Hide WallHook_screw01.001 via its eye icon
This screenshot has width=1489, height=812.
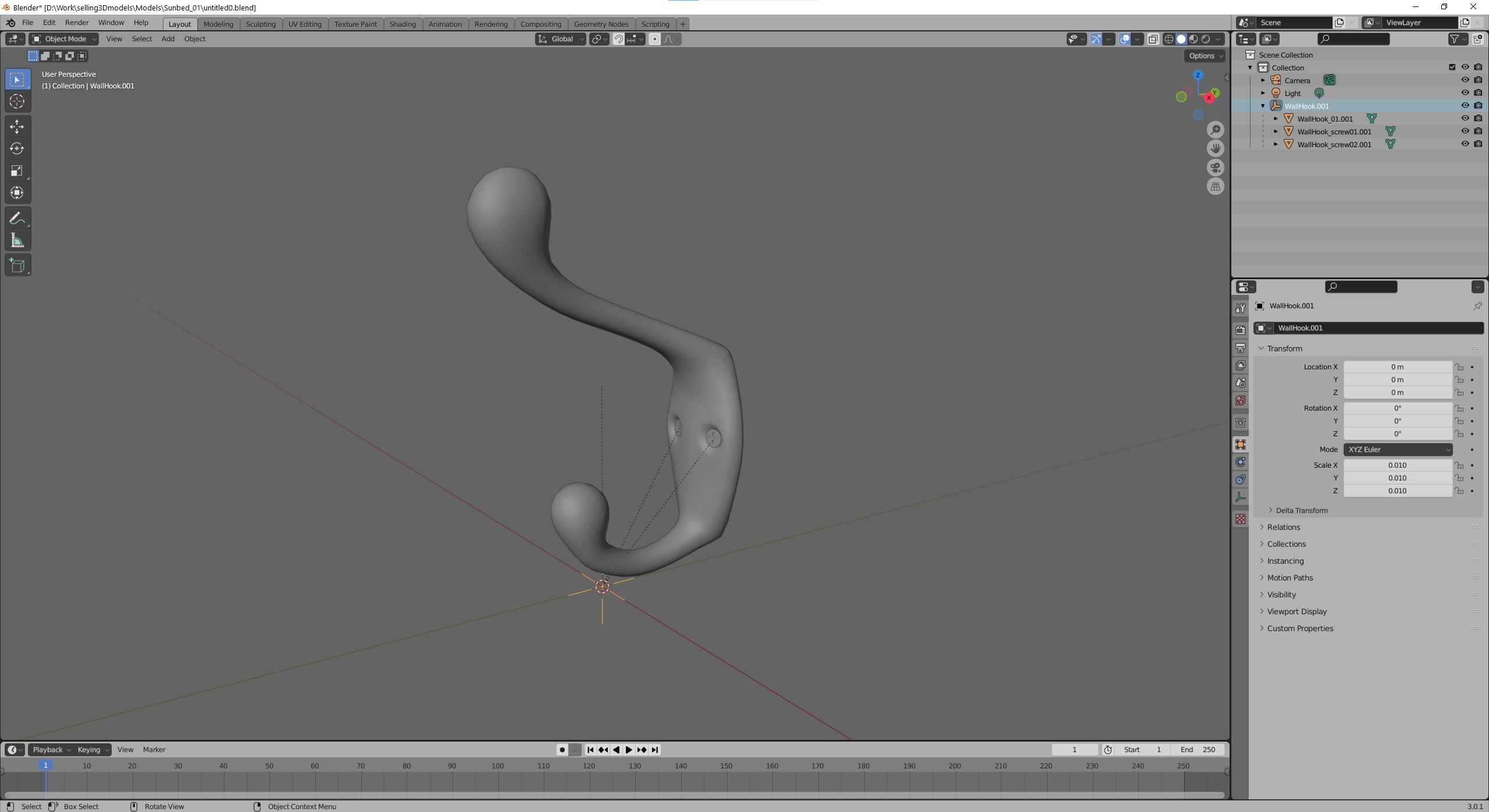click(1465, 131)
